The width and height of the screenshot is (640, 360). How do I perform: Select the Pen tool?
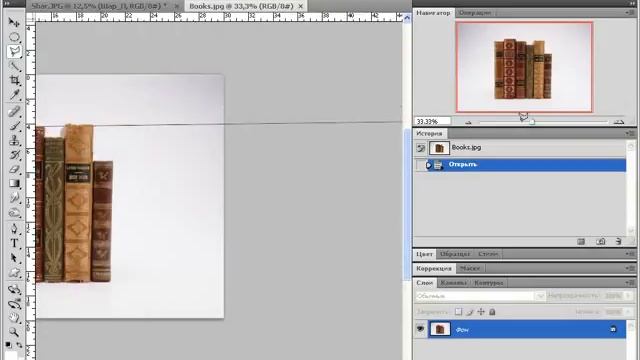[14, 229]
